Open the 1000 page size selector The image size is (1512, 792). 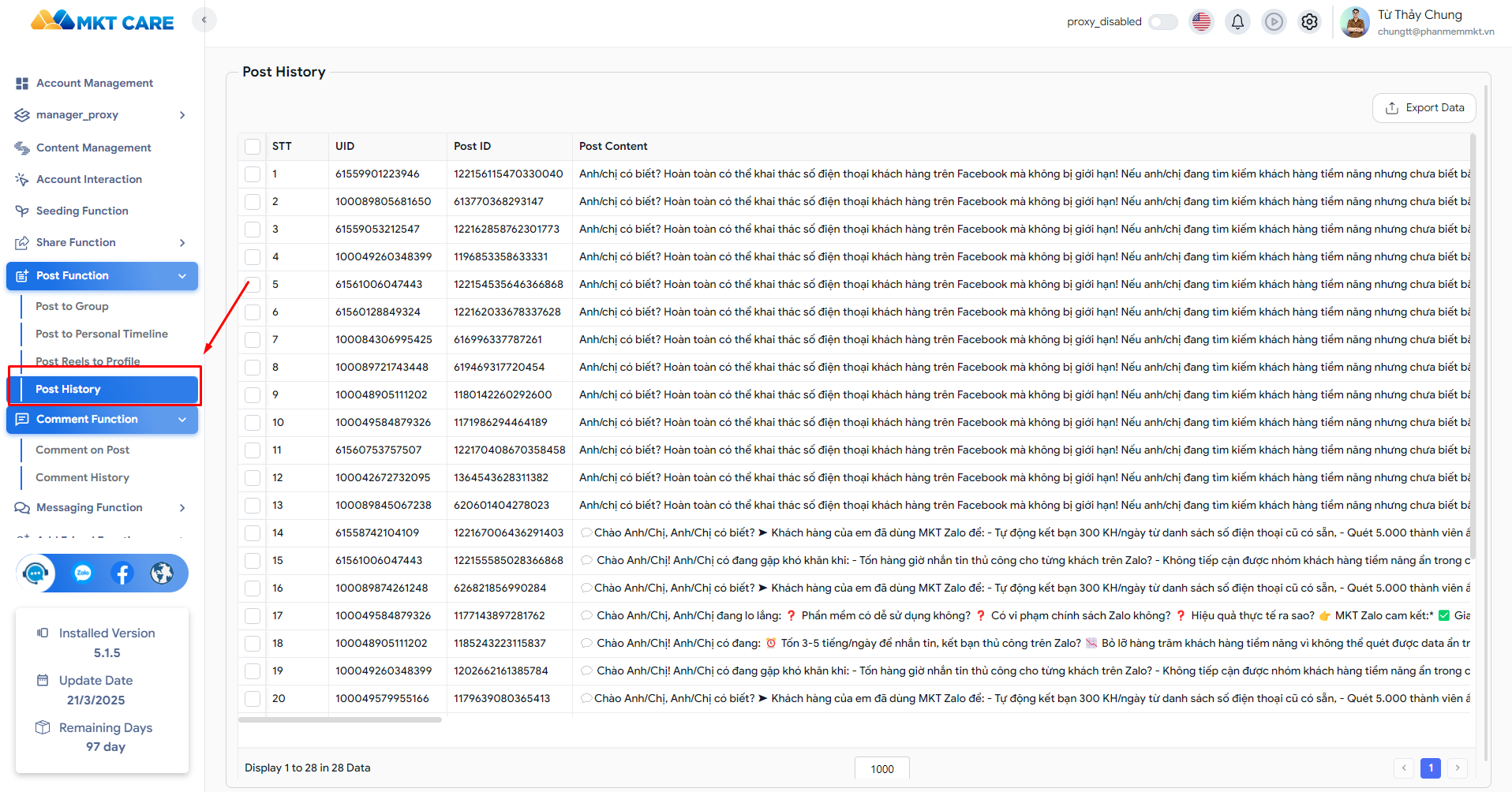point(882,768)
